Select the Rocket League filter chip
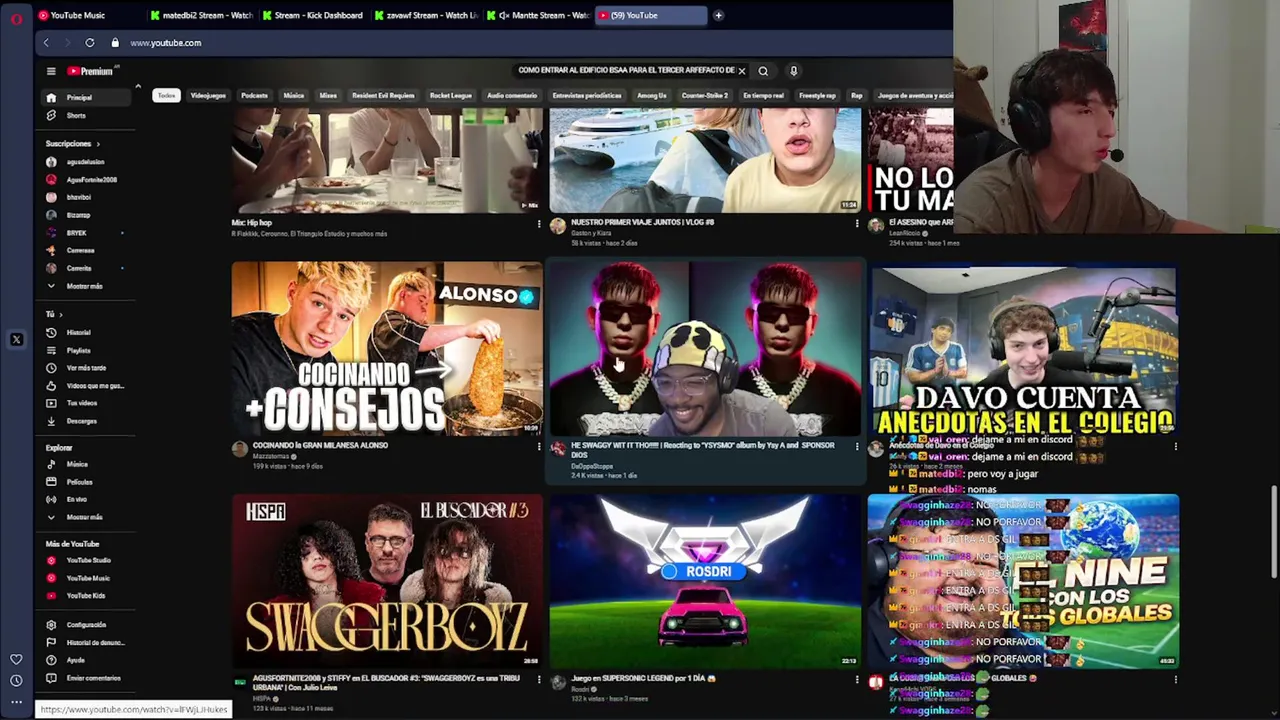 (x=450, y=96)
